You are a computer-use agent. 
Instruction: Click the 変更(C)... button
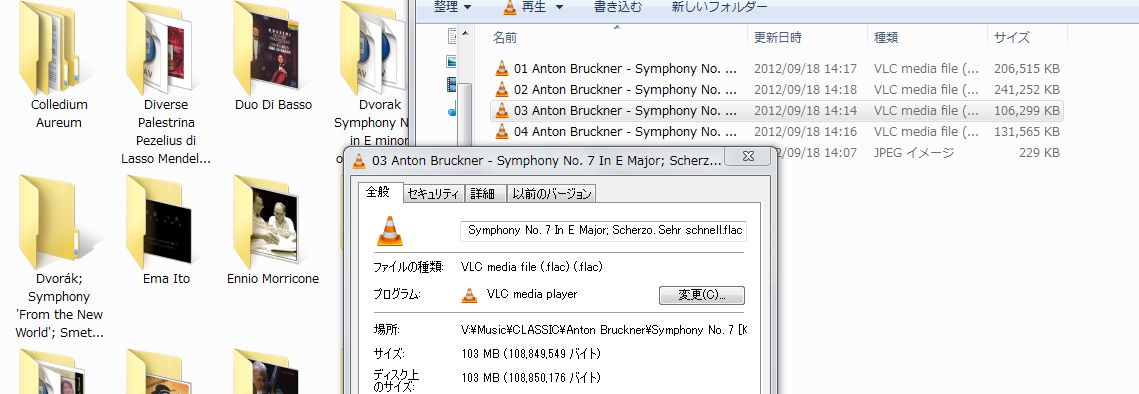[702, 295]
